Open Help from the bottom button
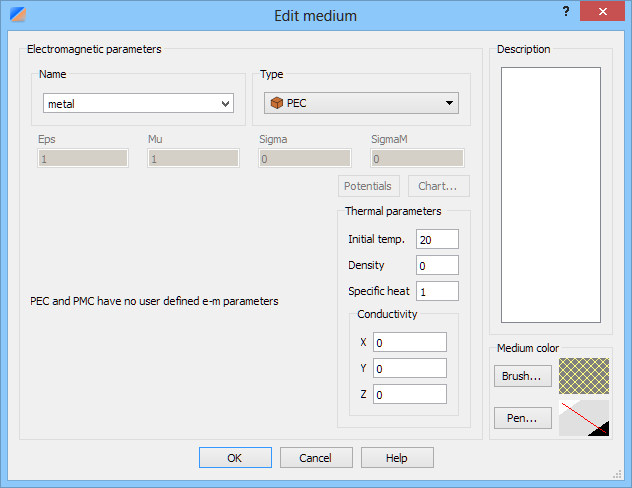Viewport: 632px width, 488px height. 397,457
